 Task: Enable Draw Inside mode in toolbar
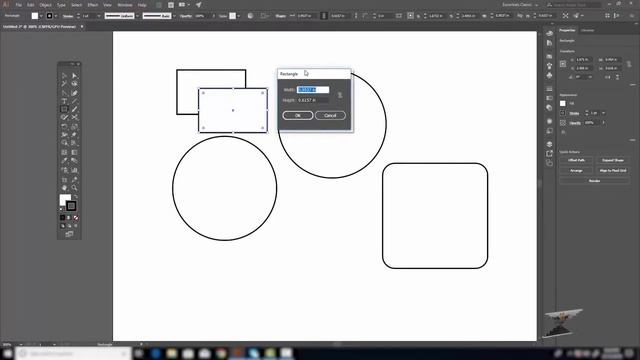point(76,226)
